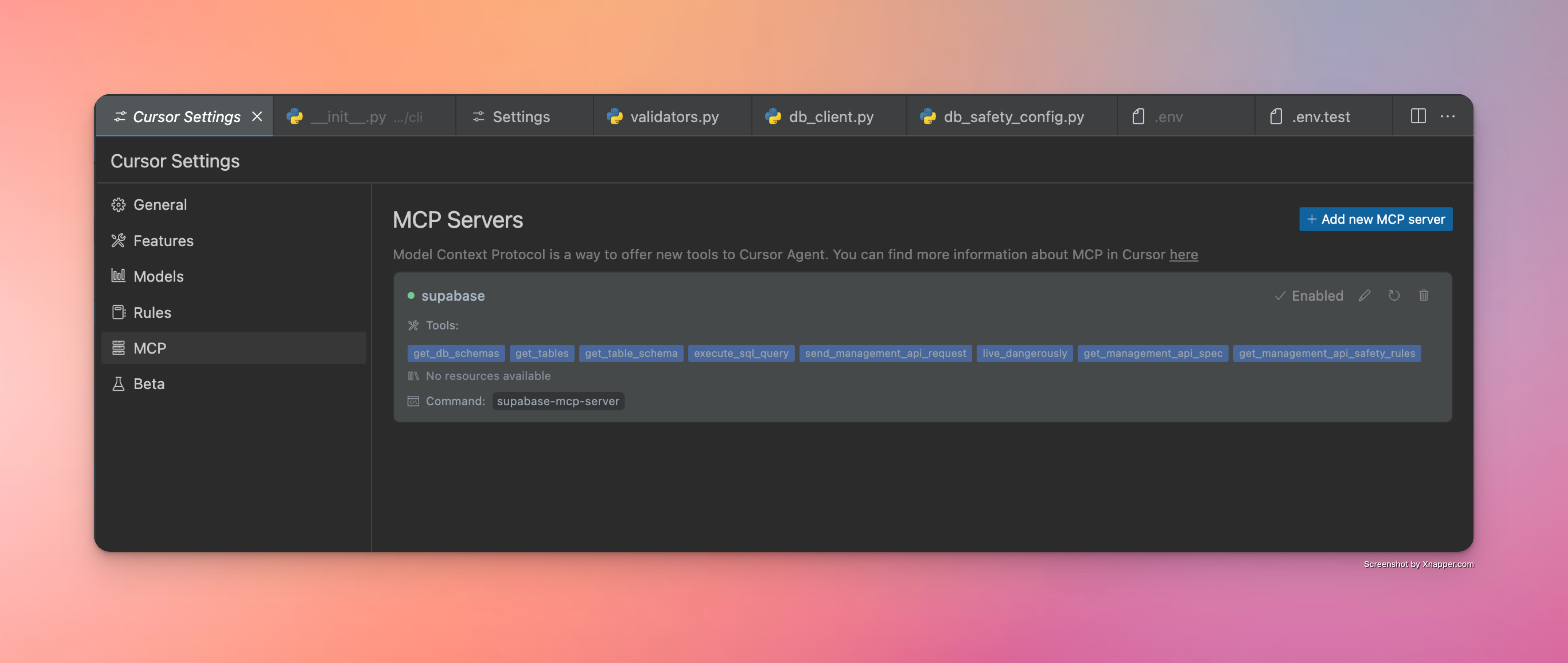1568x663 pixels.
Task: Disable the supabase MCP server via Enabled checkmark
Action: (1280, 296)
